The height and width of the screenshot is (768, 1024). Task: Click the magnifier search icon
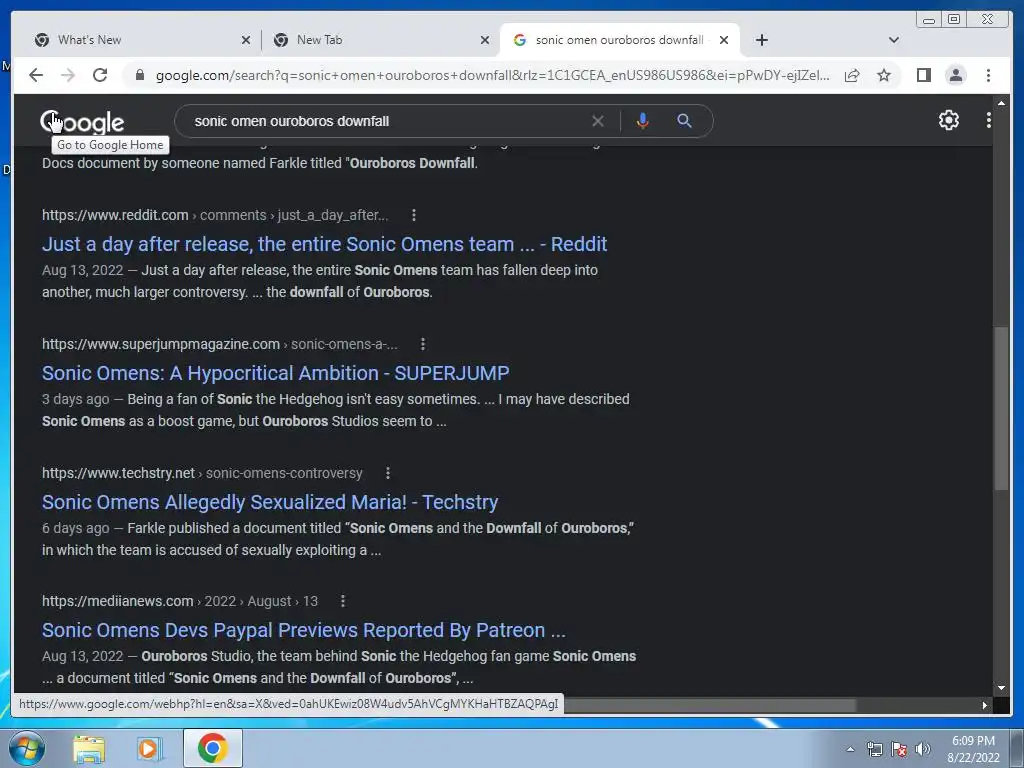[684, 121]
